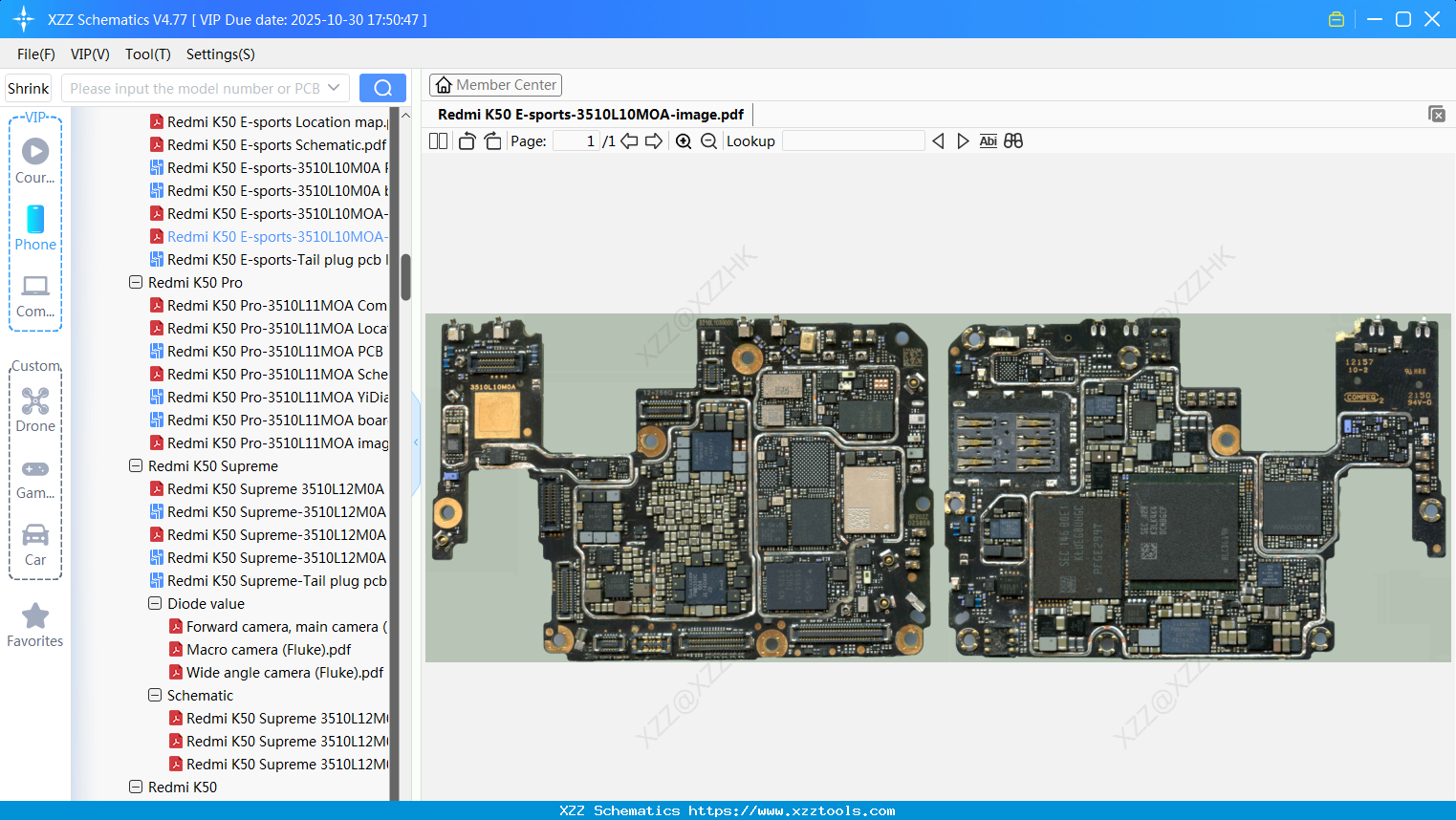Toggle the binoculars search option
This screenshot has width=1456, height=820.
click(1012, 140)
